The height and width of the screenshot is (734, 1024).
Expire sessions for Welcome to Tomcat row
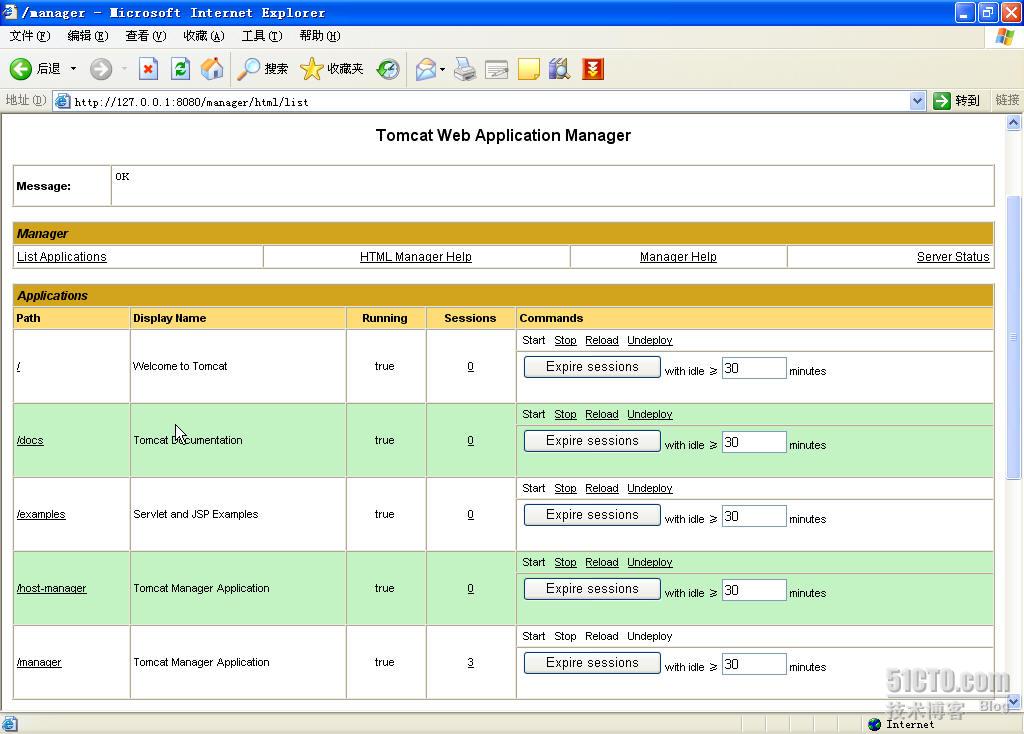(592, 367)
